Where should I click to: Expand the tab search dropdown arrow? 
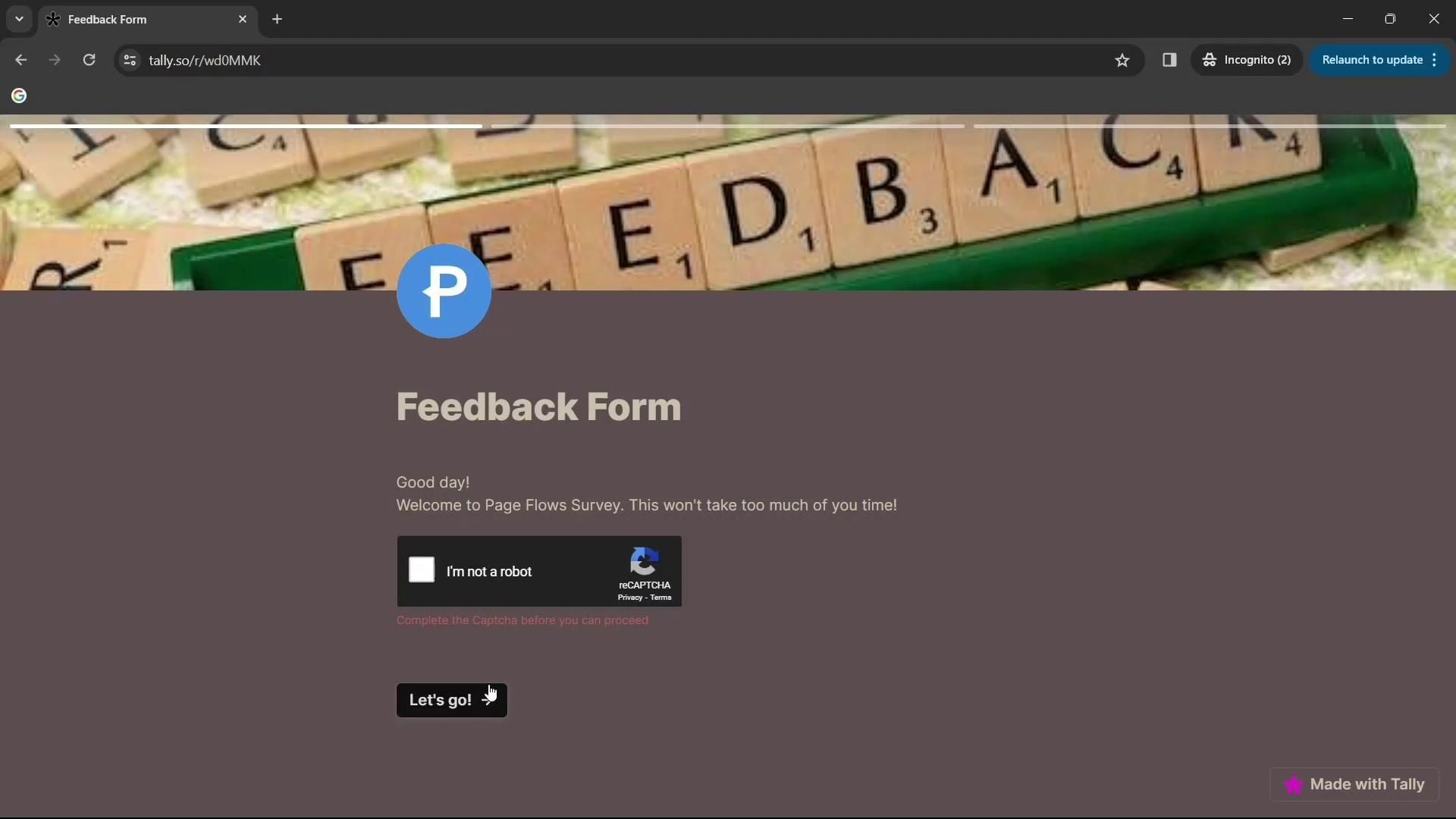[x=19, y=19]
